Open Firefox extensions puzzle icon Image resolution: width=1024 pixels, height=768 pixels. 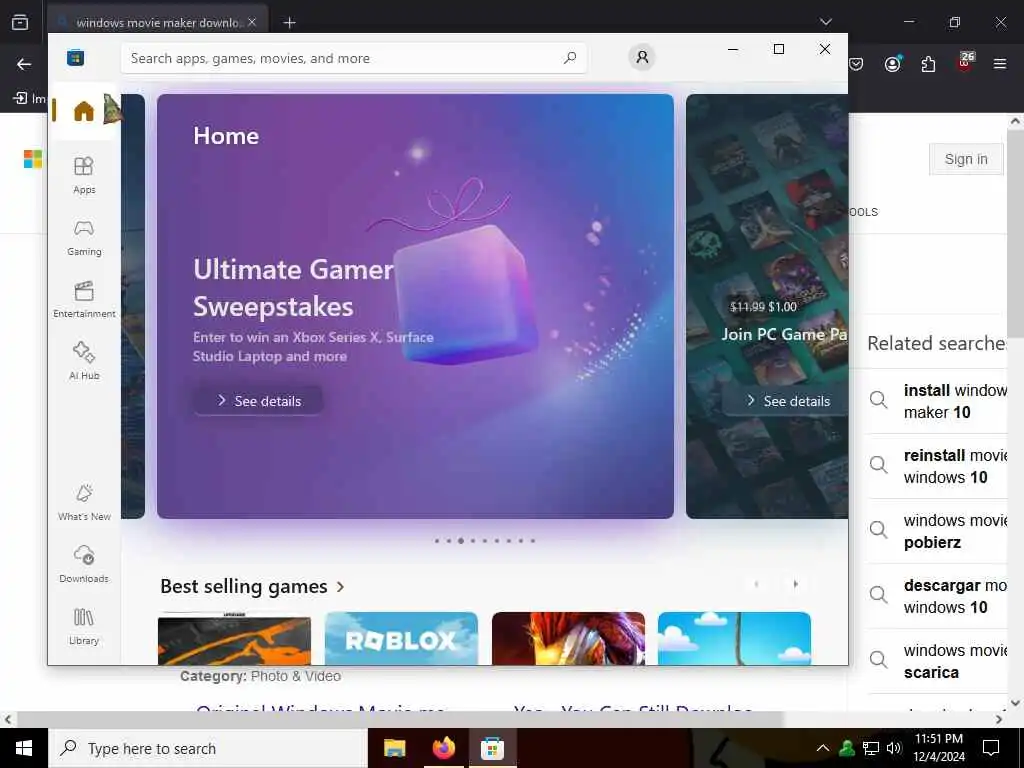click(x=928, y=64)
